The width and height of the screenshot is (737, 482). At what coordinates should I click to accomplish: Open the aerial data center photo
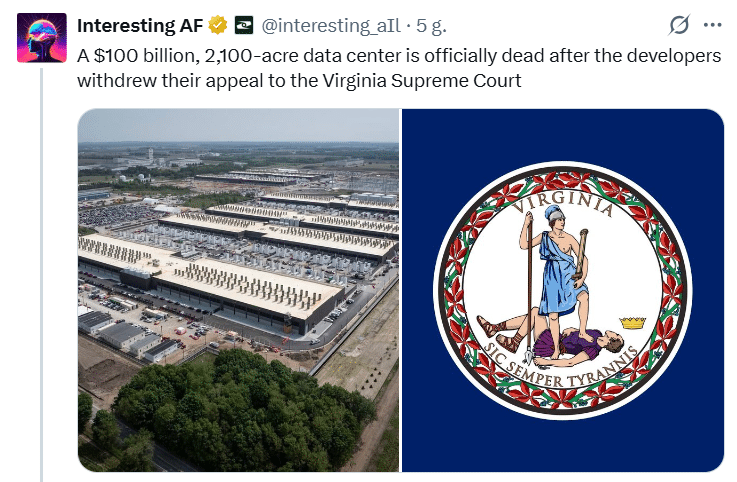pyautogui.click(x=238, y=290)
